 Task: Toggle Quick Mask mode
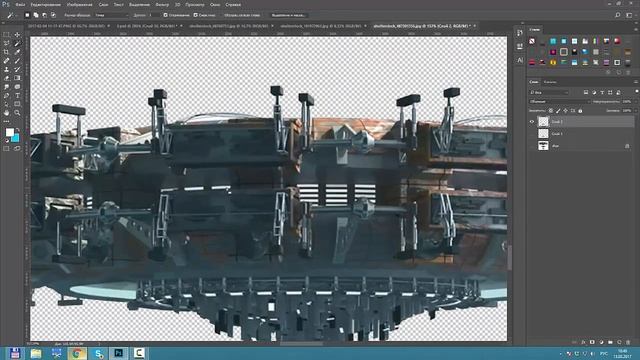point(6,149)
